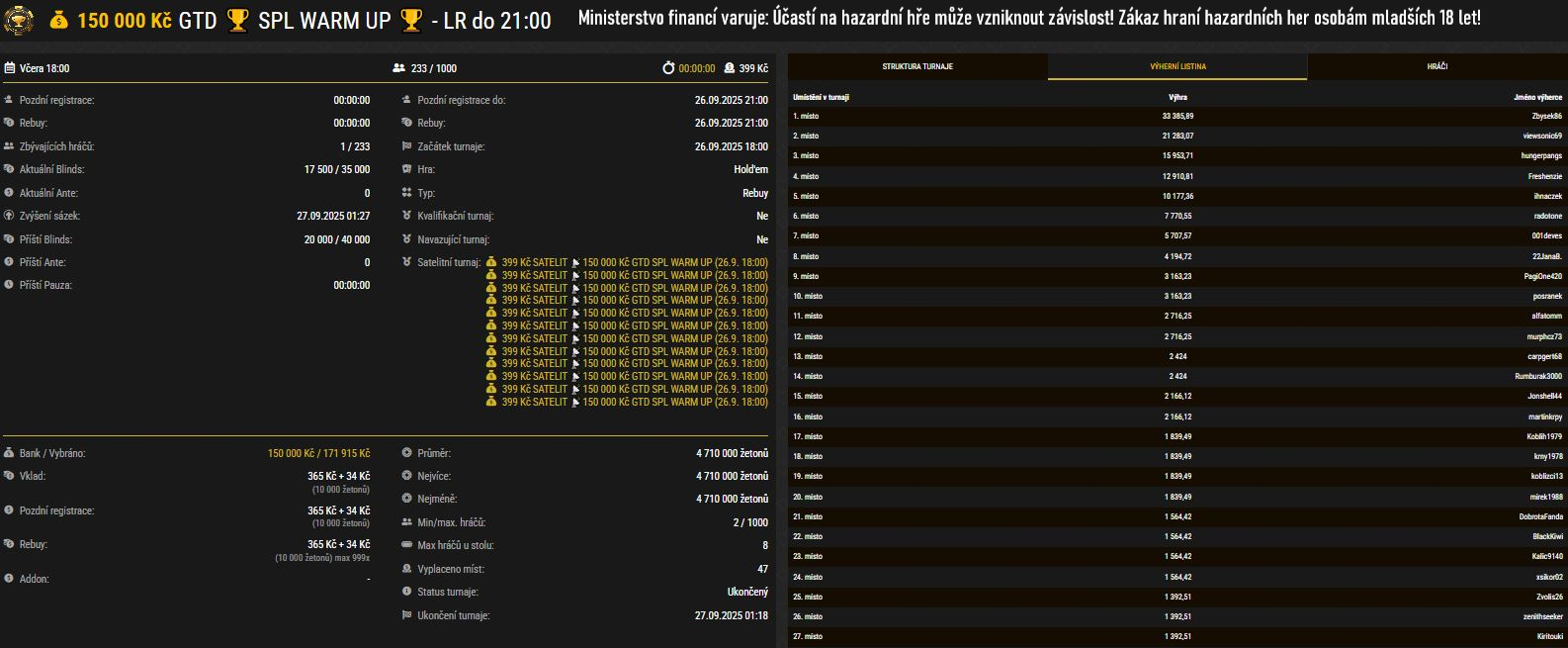Click the buy-in chip icon beside 399 Kč
Image resolution: width=1568 pixels, height=648 pixels.
point(730,68)
